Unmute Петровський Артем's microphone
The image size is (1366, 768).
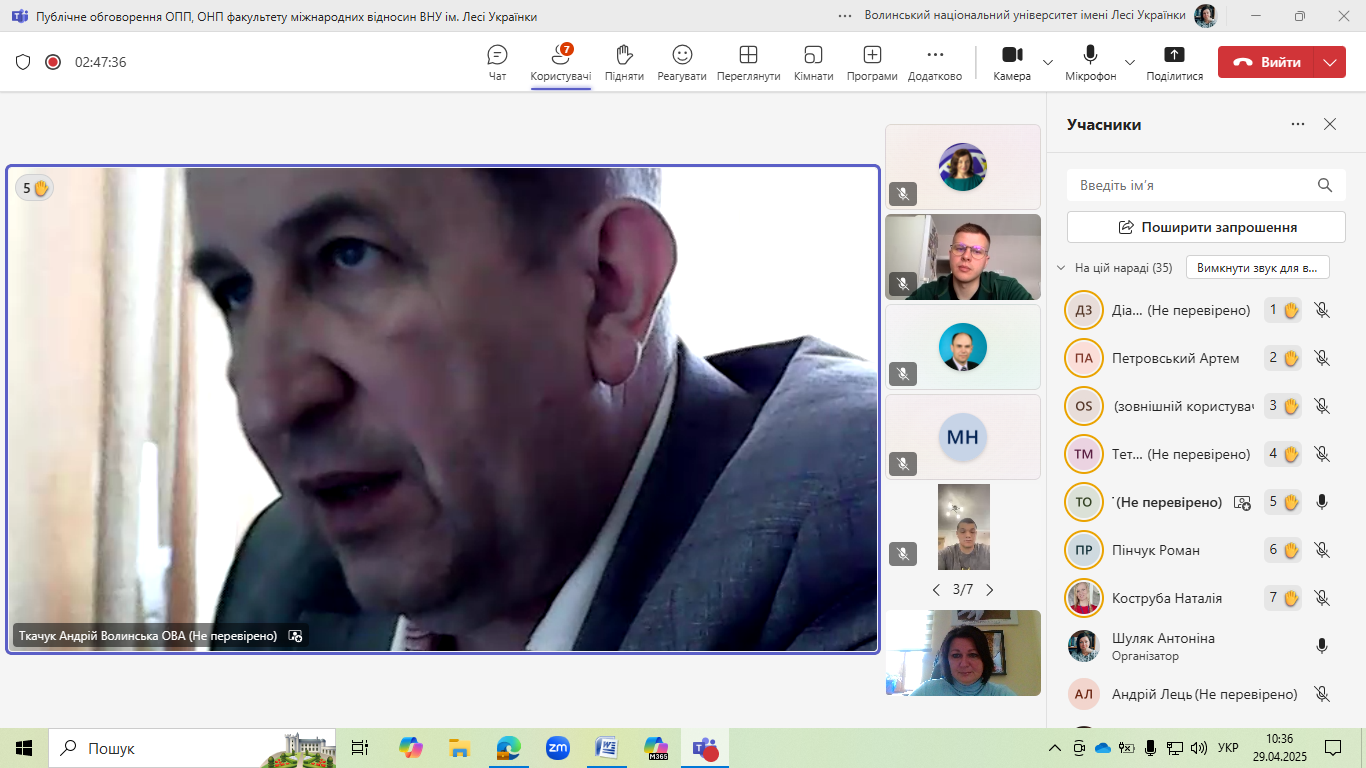(x=1322, y=358)
